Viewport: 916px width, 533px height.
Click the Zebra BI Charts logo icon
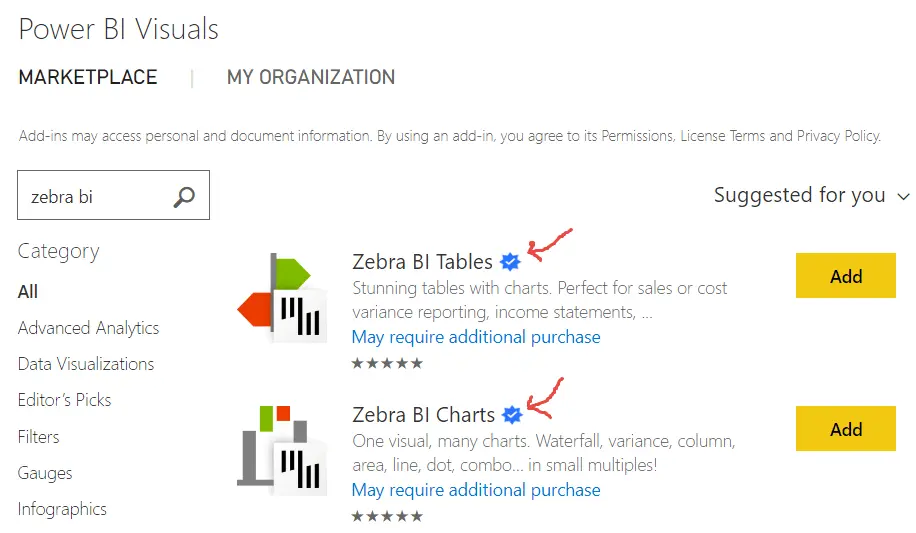282,450
